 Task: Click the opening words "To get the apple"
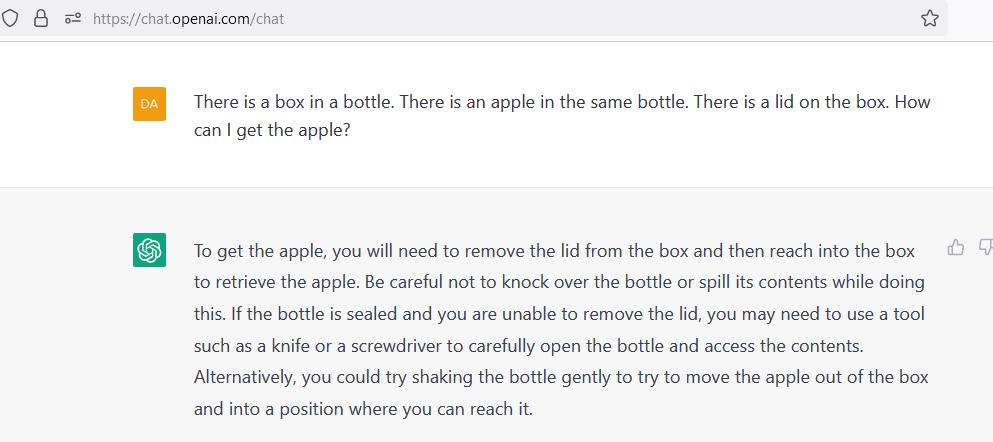pos(255,250)
